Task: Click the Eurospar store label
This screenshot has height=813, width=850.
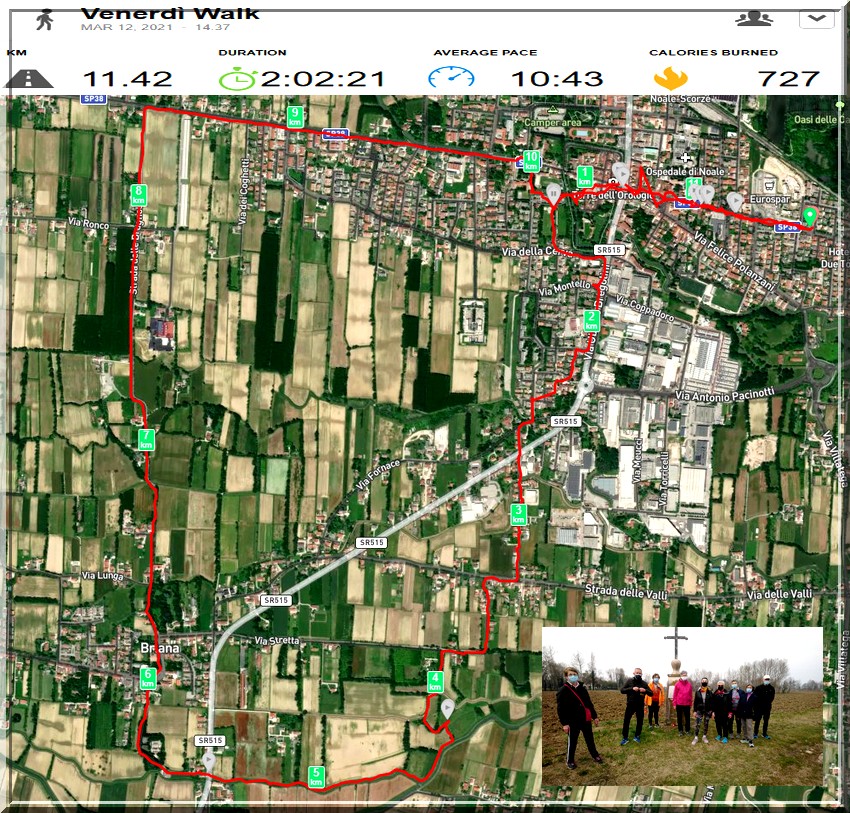Action: [770, 199]
